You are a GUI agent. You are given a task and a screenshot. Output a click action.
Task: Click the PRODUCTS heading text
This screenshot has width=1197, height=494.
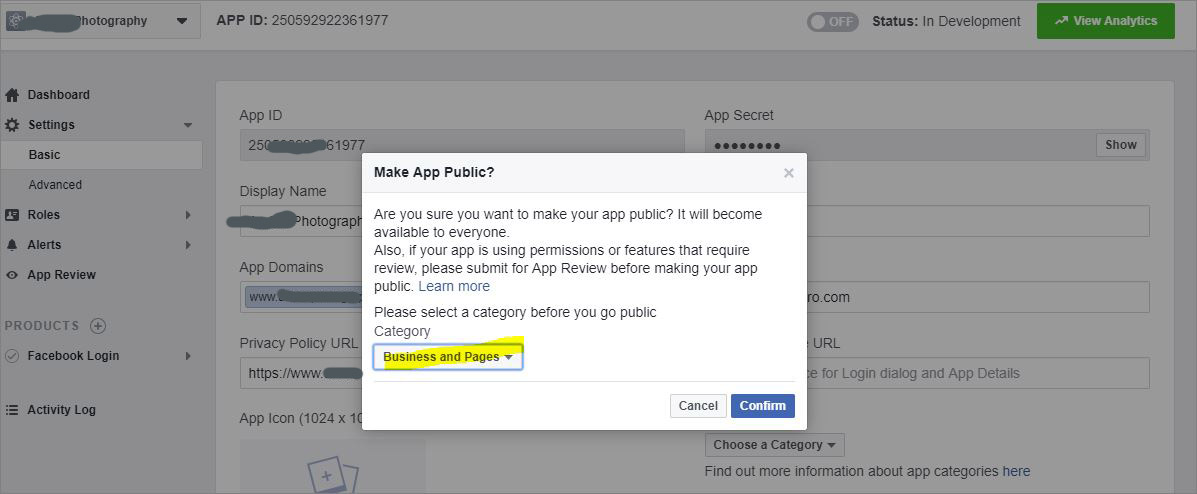(x=42, y=326)
